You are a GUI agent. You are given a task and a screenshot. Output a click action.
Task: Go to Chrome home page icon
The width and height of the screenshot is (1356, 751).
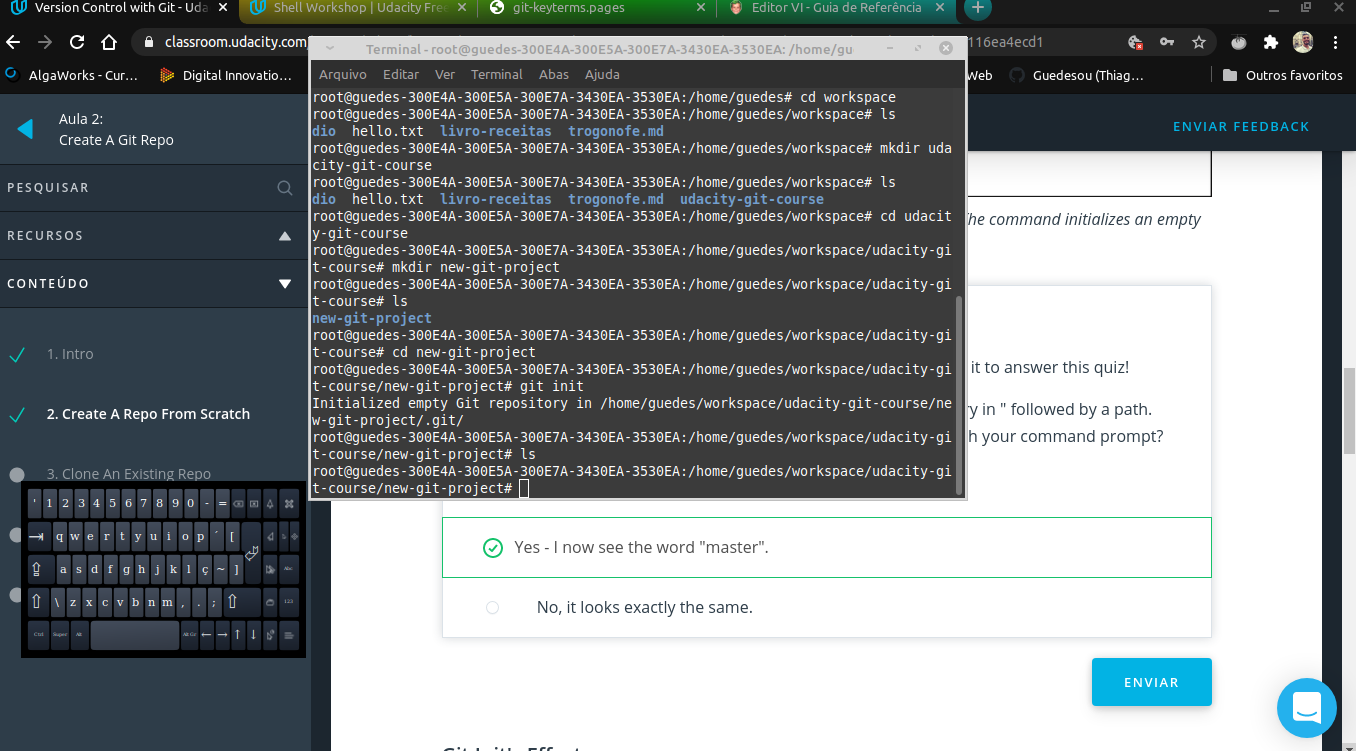110,43
